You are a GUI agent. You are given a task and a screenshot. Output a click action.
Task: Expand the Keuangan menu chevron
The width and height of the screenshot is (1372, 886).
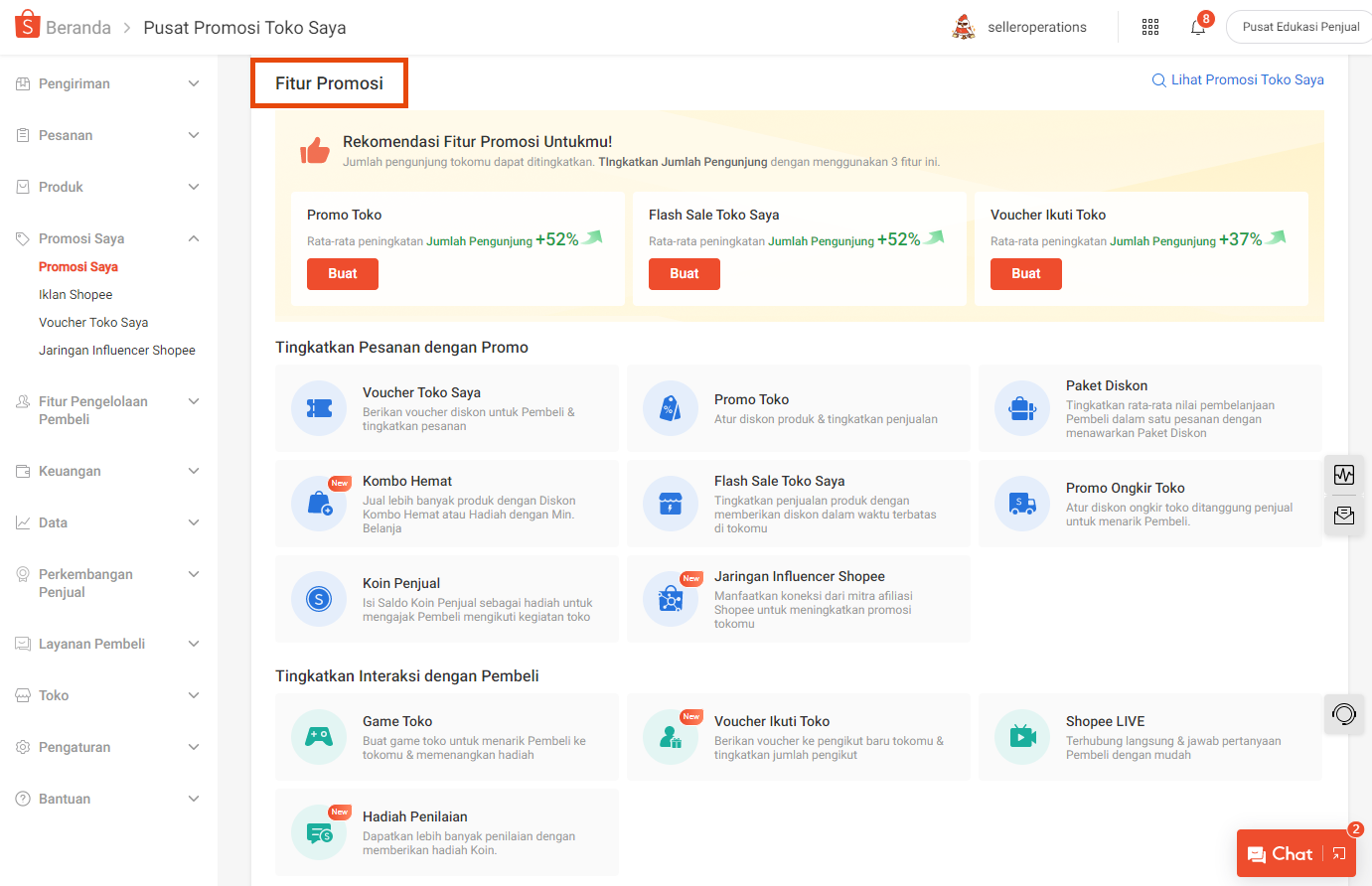point(194,471)
